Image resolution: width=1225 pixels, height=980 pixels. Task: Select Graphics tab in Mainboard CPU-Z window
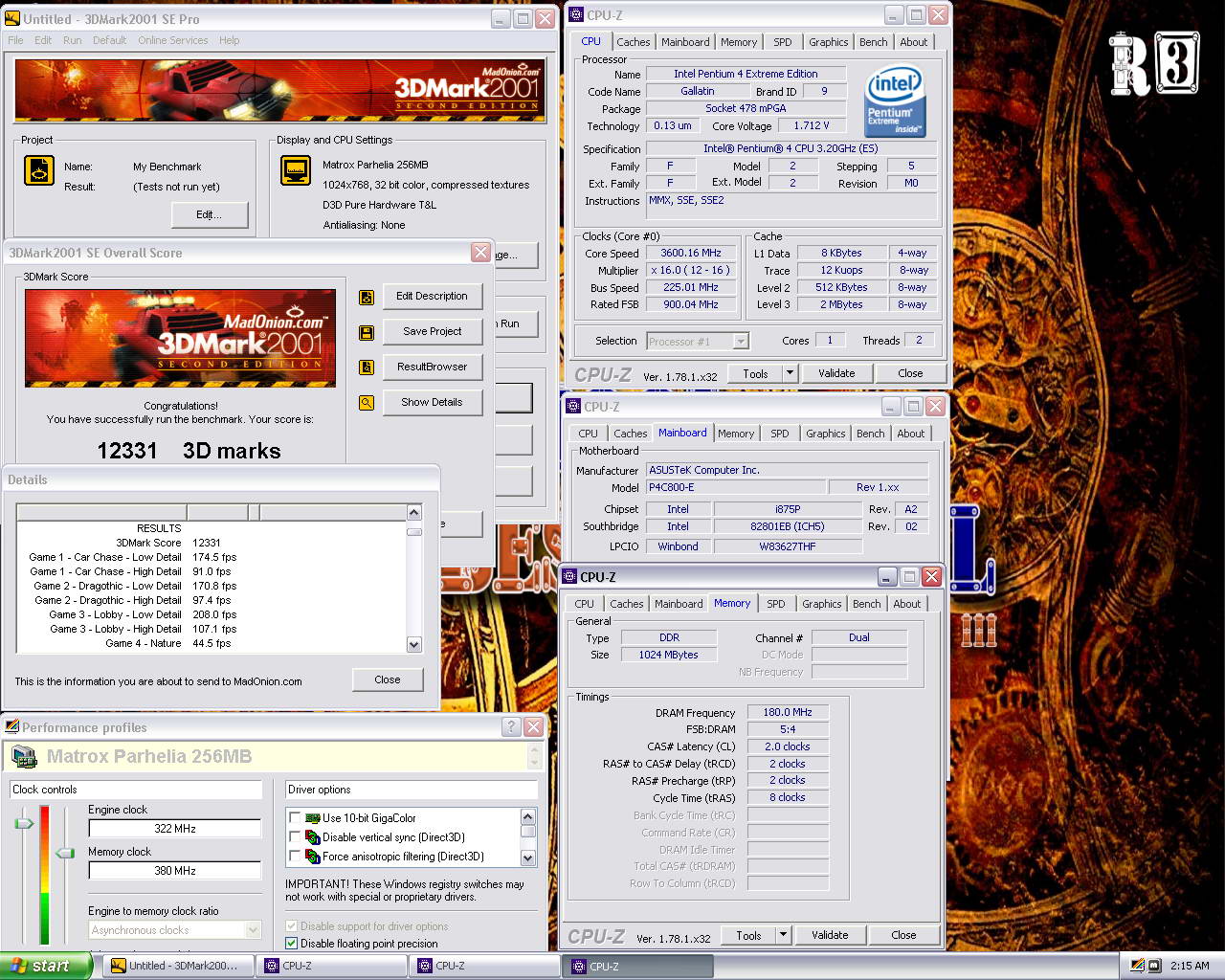pos(826,434)
